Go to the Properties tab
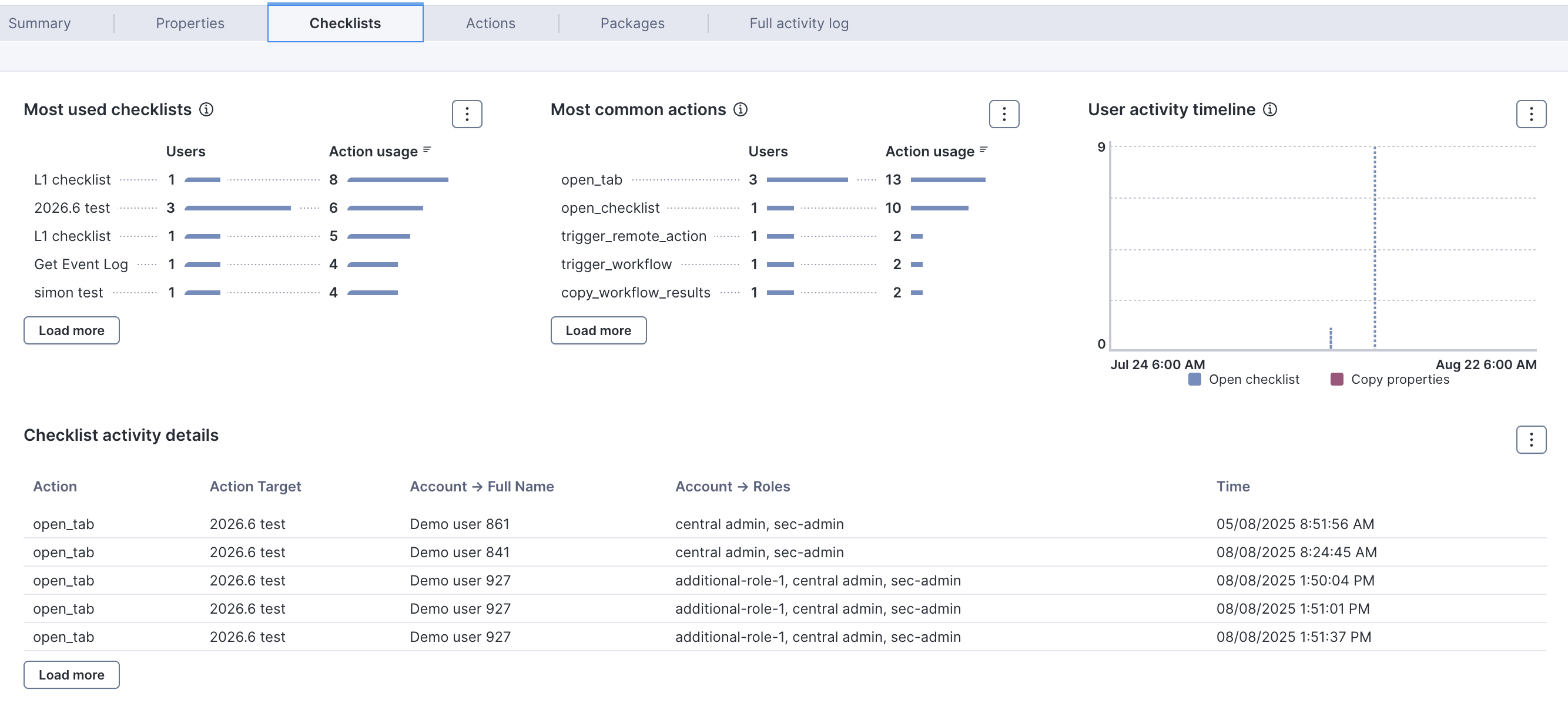Image resolution: width=1568 pixels, height=723 pixels. [x=190, y=23]
